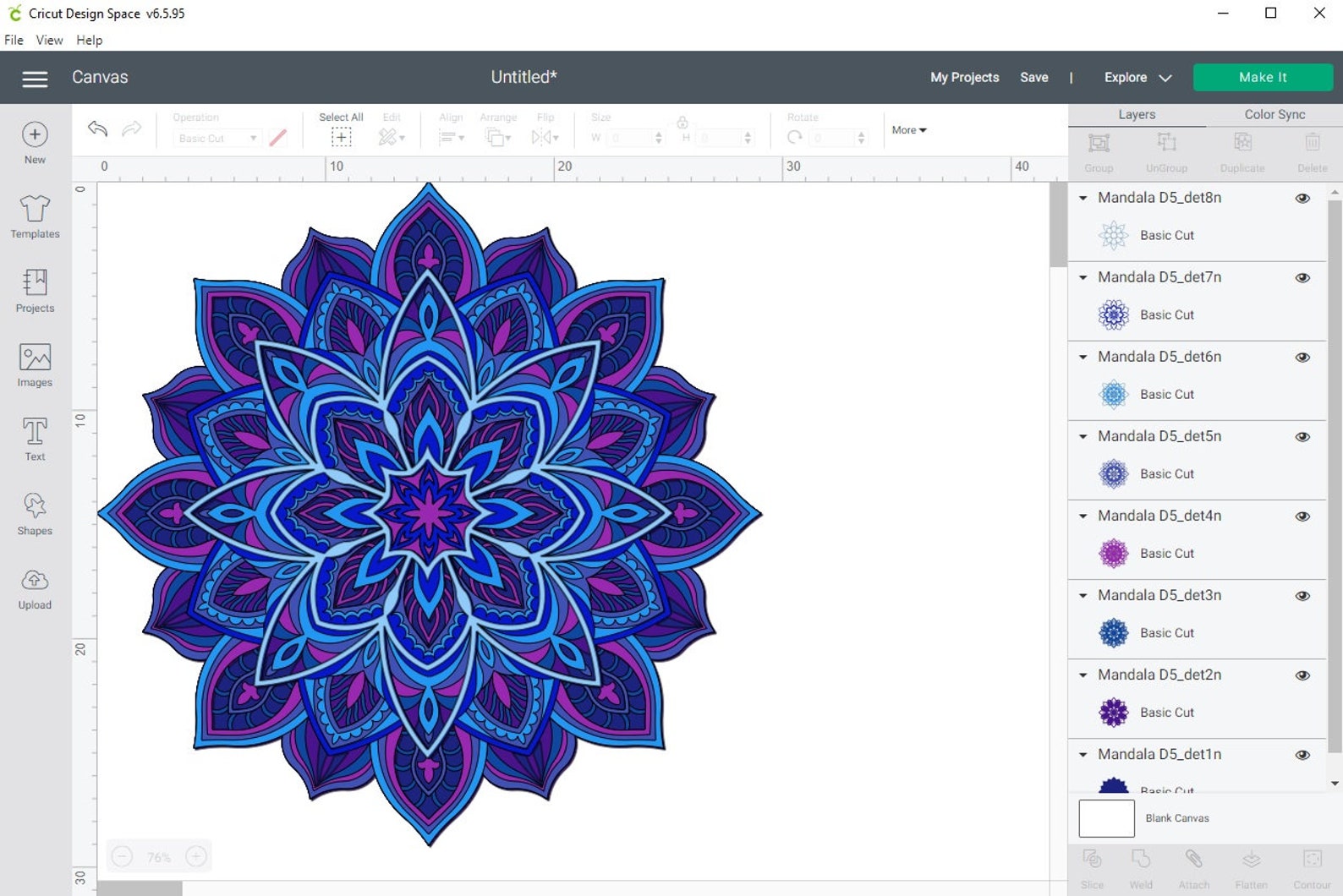Click the Slice tool

(x=1092, y=869)
